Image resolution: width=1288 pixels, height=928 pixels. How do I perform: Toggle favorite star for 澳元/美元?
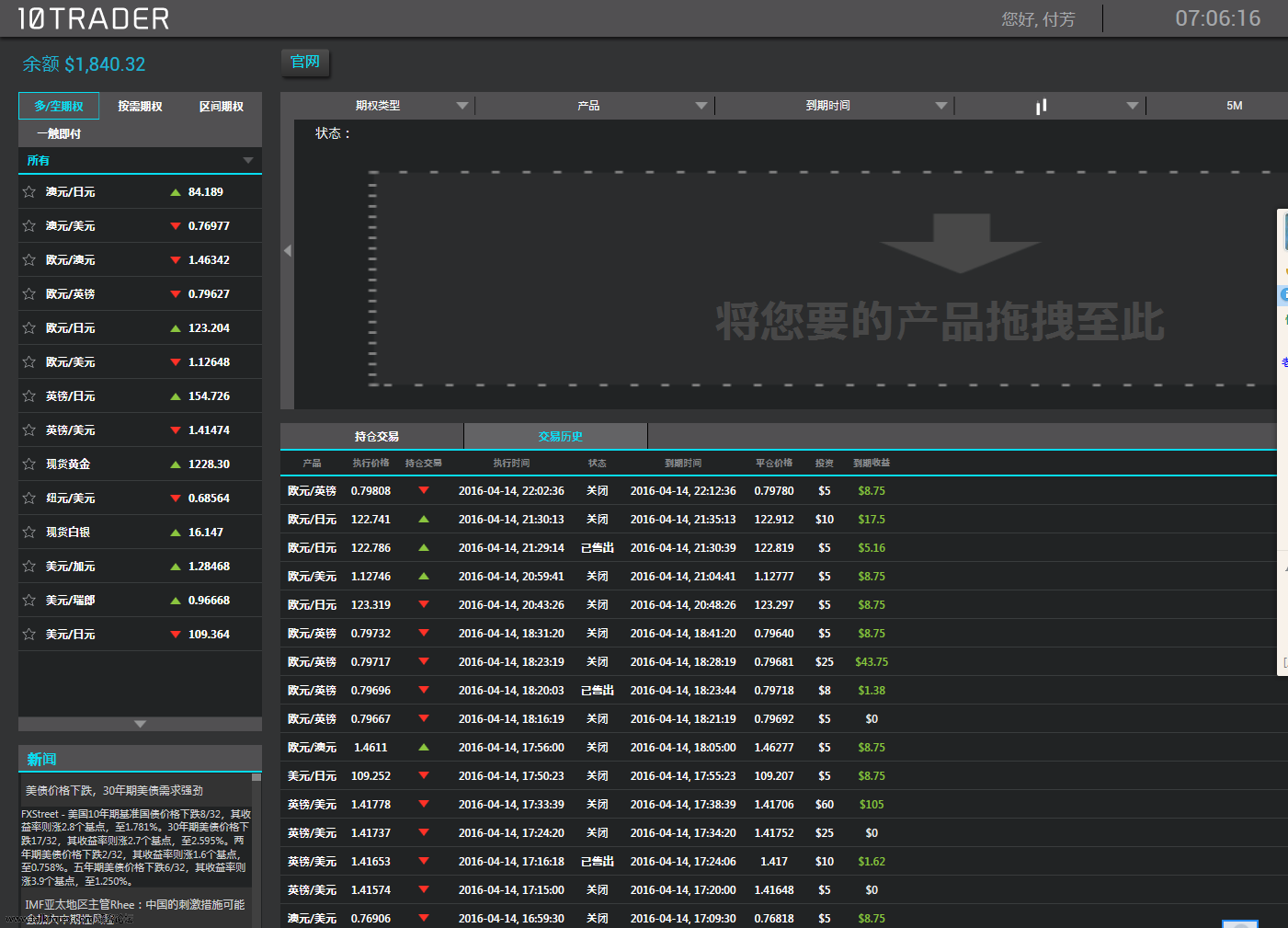(x=29, y=226)
